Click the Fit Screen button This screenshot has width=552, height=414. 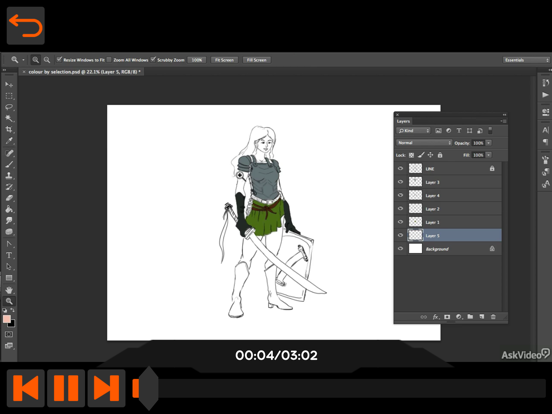coord(224,60)
